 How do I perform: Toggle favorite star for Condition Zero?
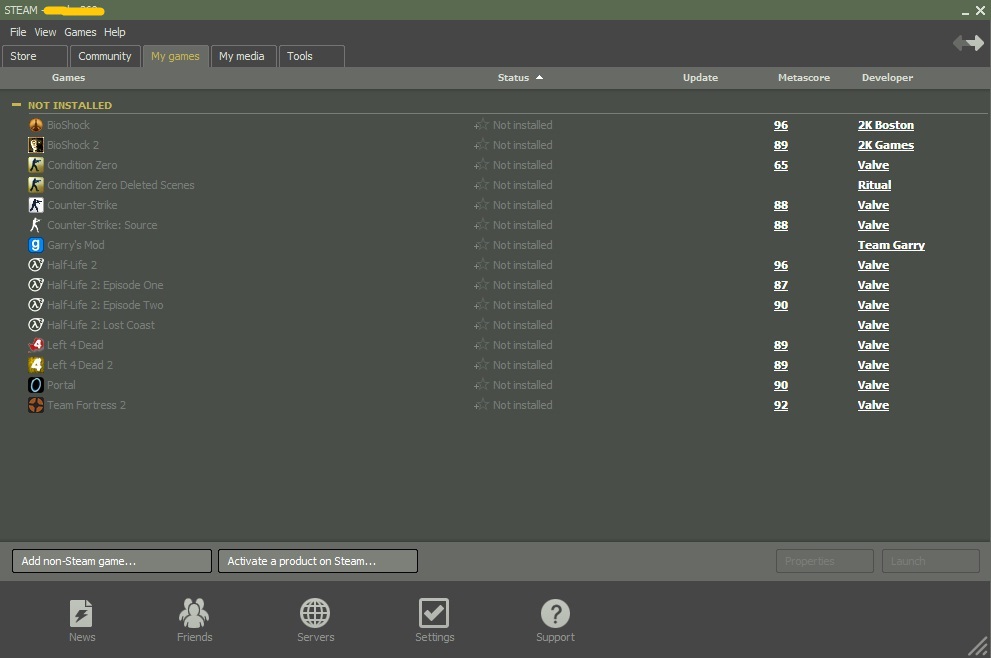[x=482, y=165]
